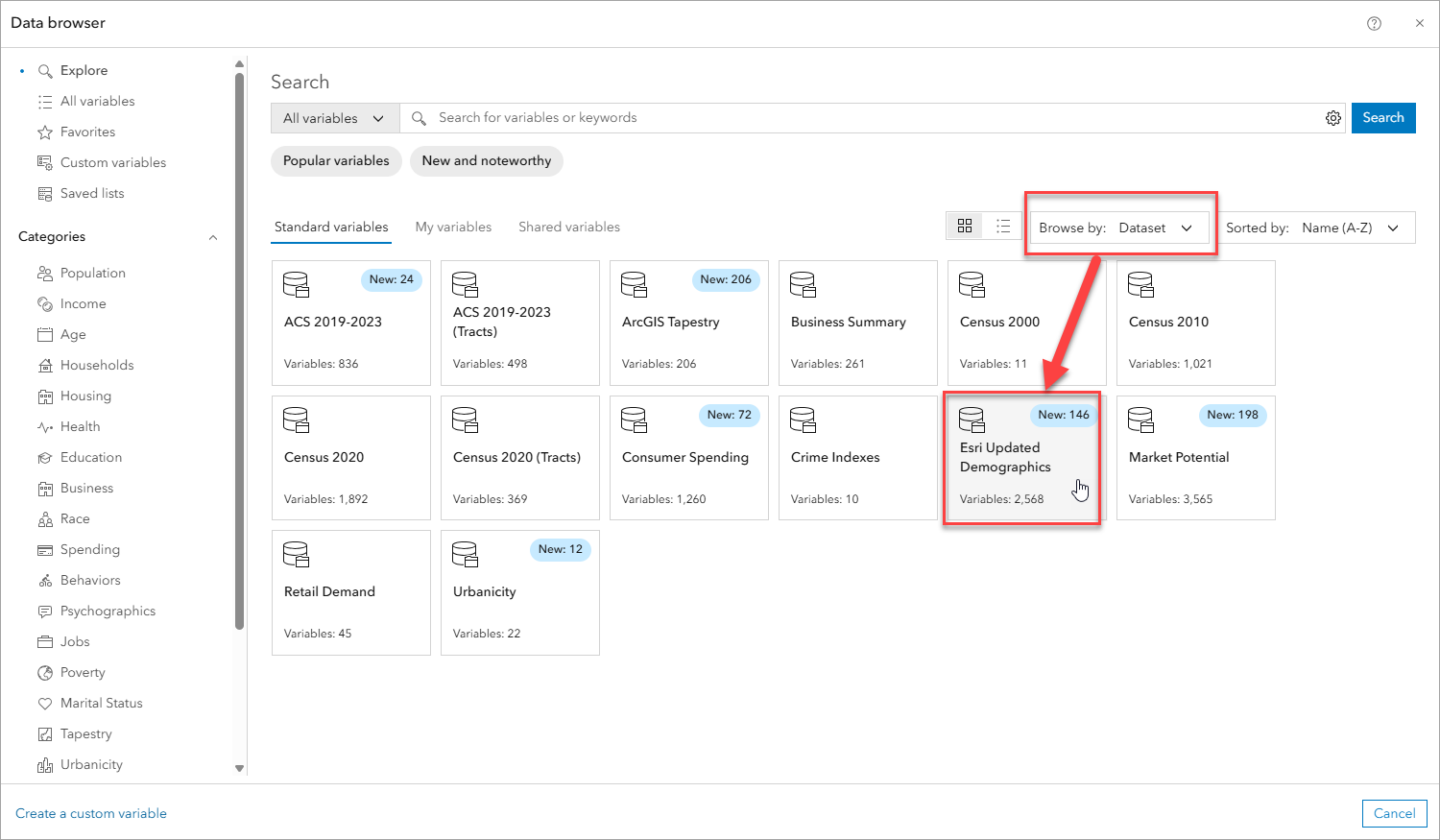This screenshot has width=1440, height=840.
Task: Select the Health category
Action: [81, 426]
